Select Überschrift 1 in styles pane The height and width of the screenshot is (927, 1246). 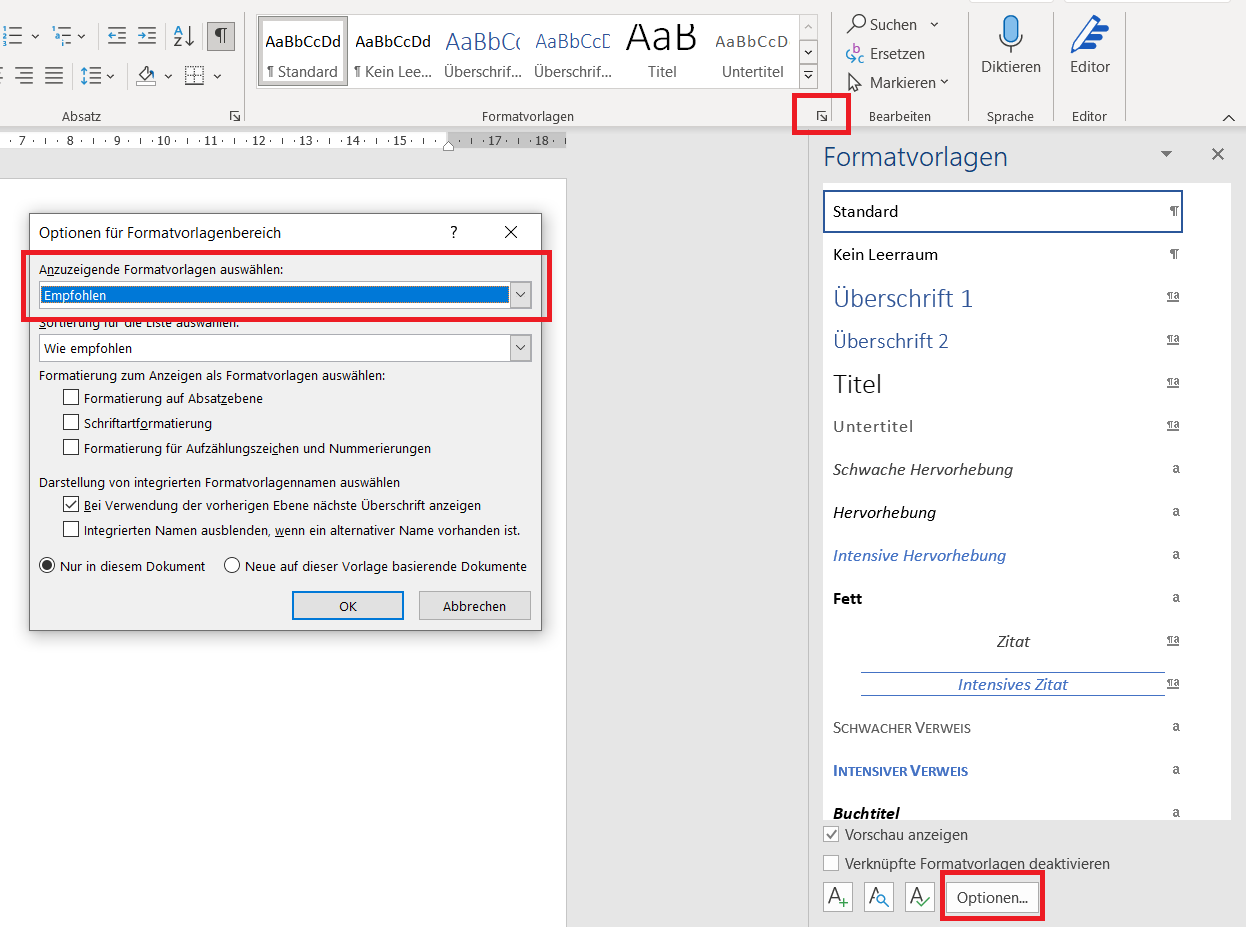point(1003,298)
